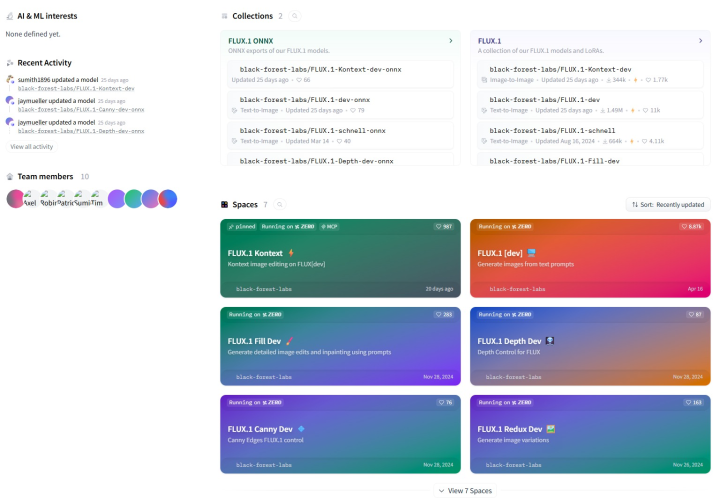The height and width of the screenshot is (503, 720).
Task: Click the heart count on FLUX.1 Redux Dev
Action: 693,402
